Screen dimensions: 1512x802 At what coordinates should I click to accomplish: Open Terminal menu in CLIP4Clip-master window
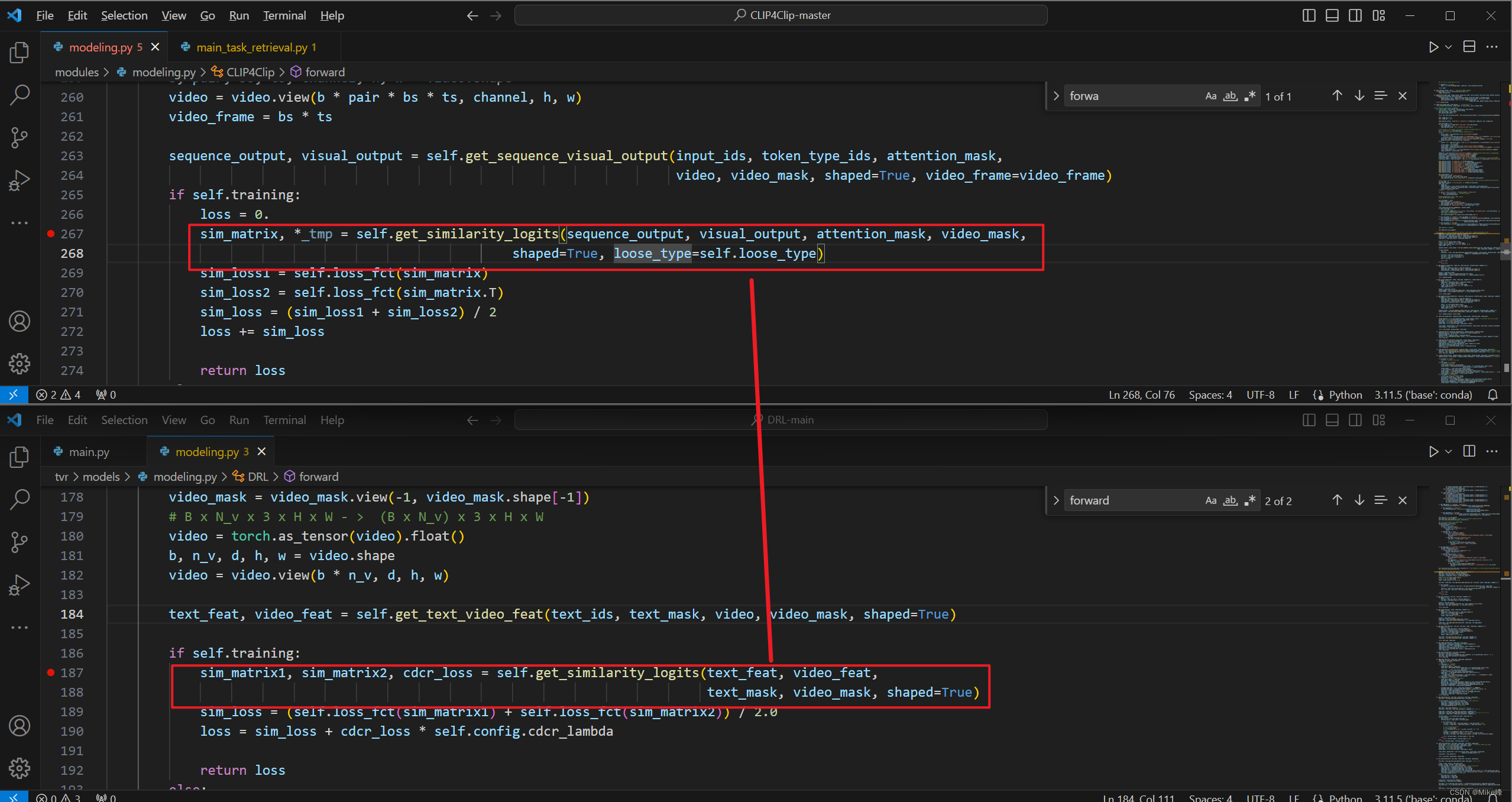(284, 15)
